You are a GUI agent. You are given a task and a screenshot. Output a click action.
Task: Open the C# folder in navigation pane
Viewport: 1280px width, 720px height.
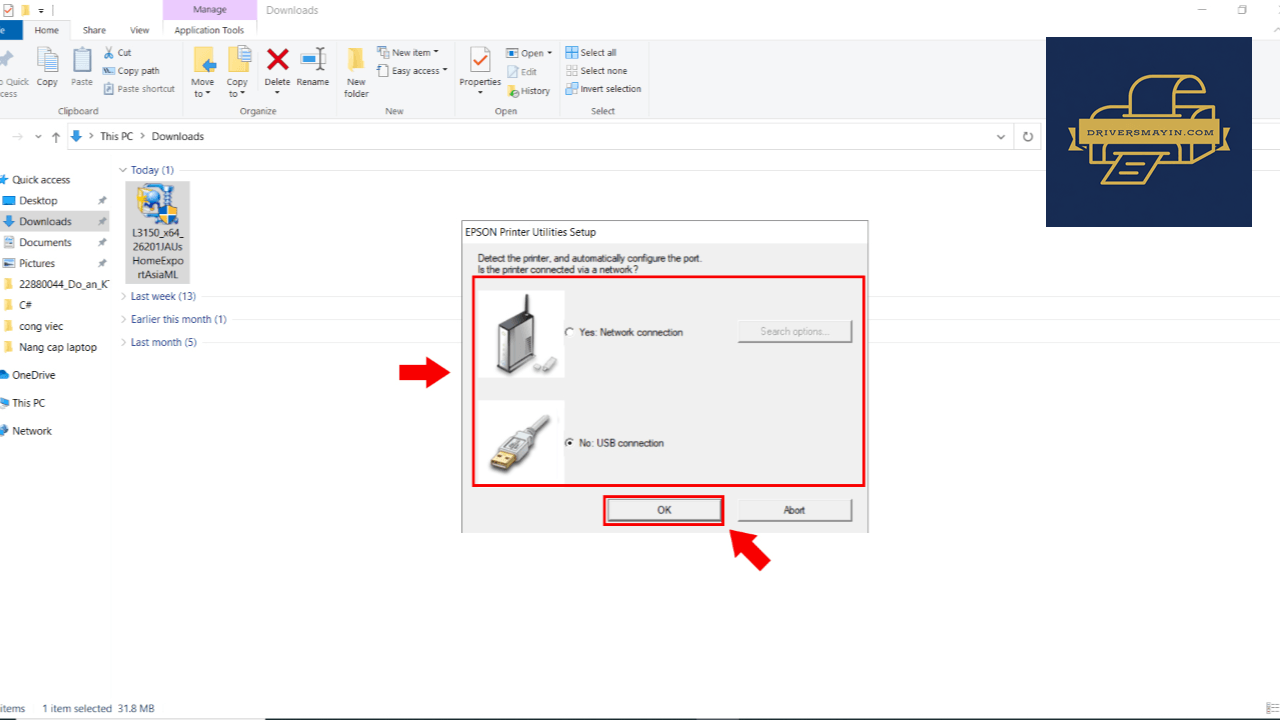pyautogui.click(x=25, y=306)
